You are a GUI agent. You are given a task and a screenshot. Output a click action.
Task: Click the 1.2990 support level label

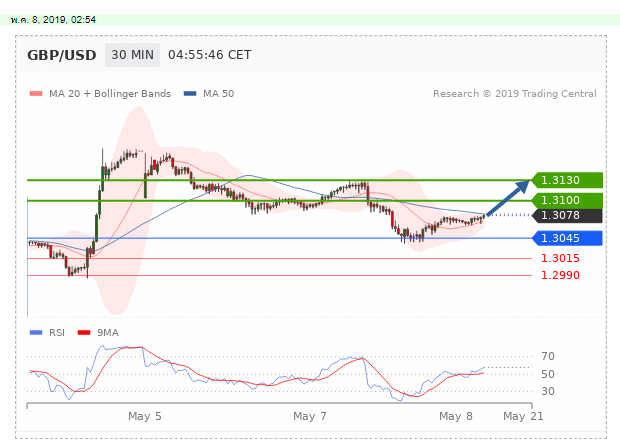[x=560, y=275]
